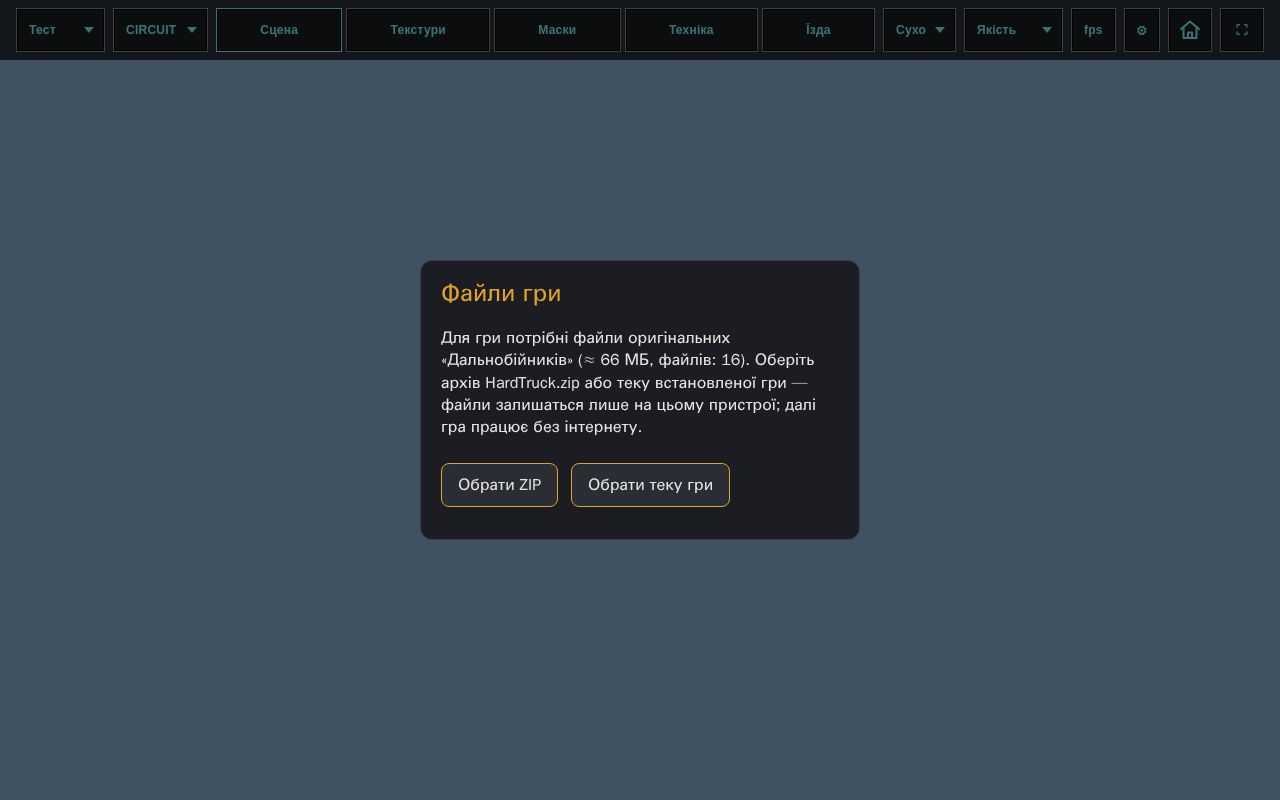Viewport: 1280px width, 800px height.
Task: Open the settings gear icon
Action: pyautogui.click(x=1141, y=30)
